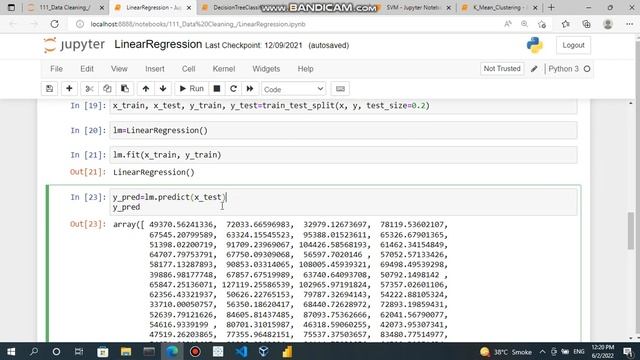Click the Out[23] output prompt
This screenshot has height=360, width=640.
point(88,224)
